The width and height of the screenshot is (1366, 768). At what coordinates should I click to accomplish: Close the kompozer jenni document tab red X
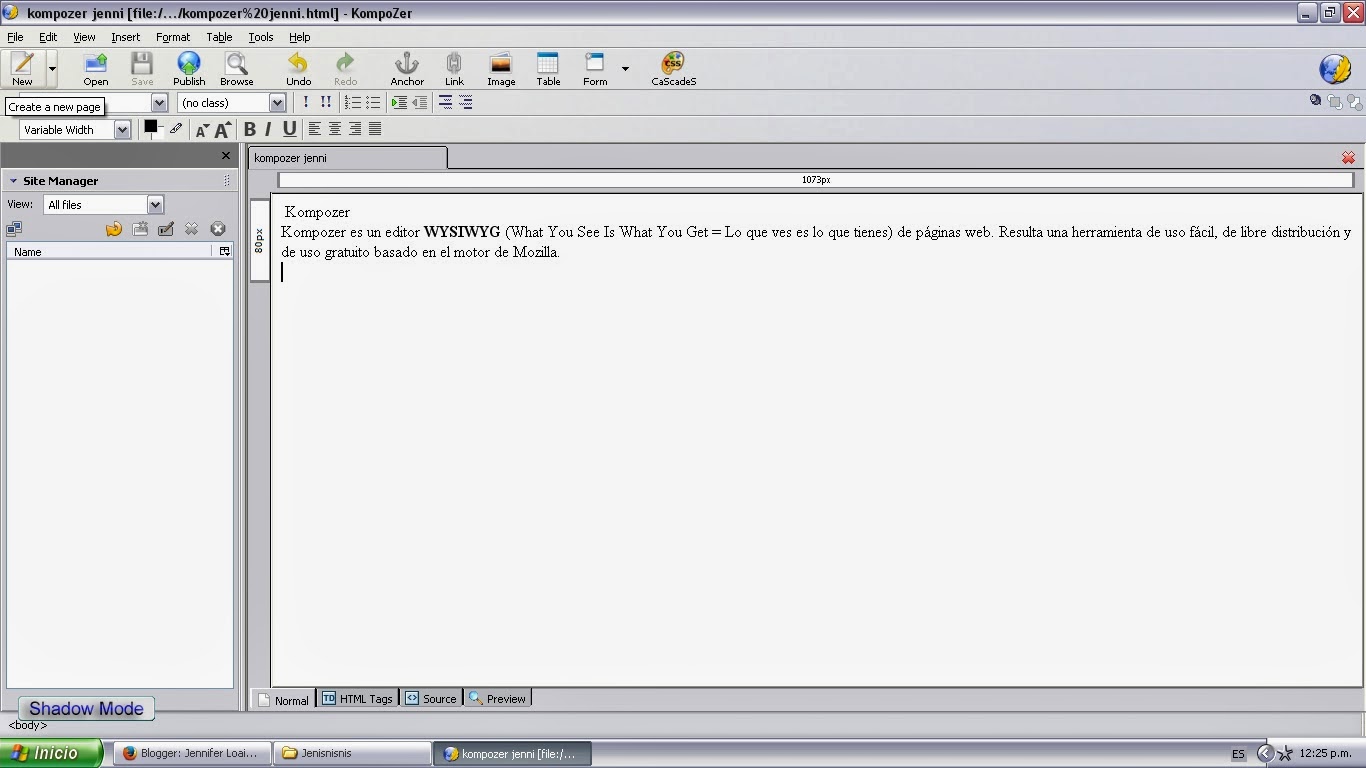click(x=1348, y=158)
